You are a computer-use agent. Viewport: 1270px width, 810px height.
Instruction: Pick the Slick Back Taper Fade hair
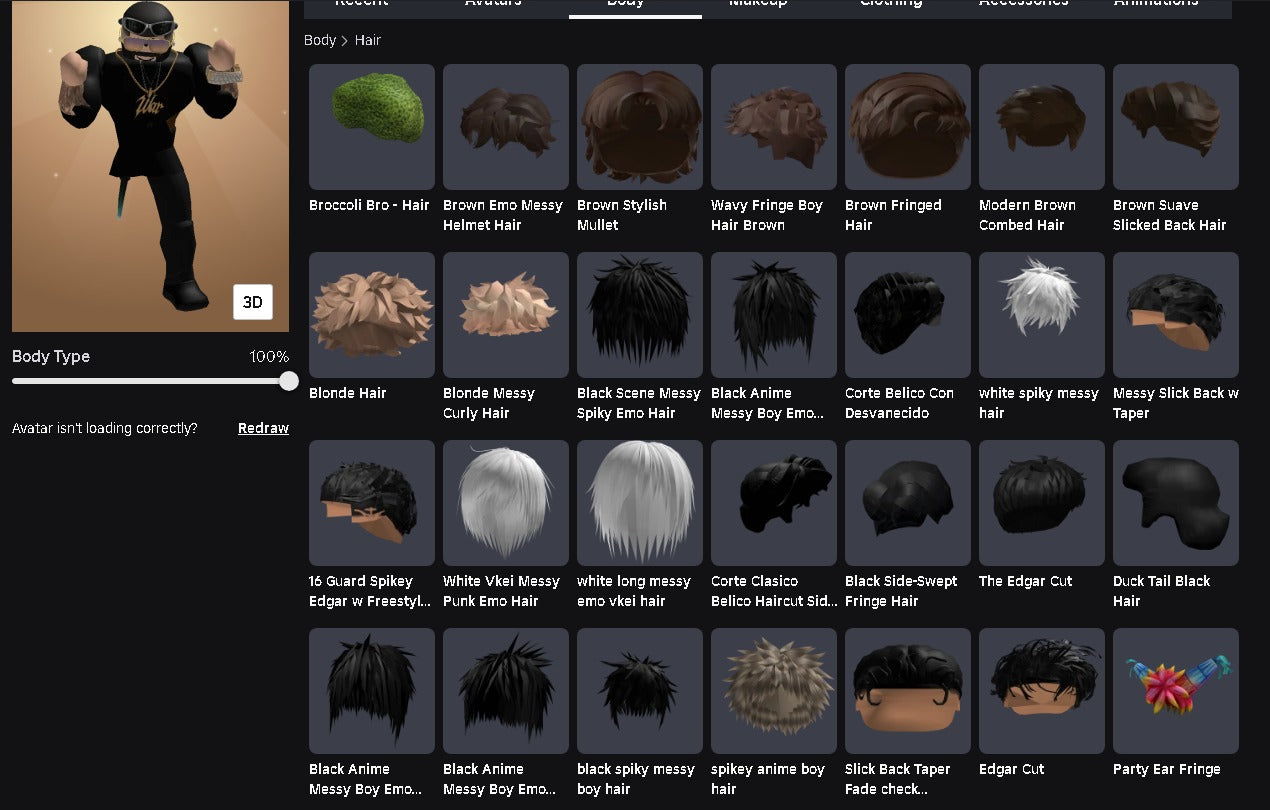(908, 691)
